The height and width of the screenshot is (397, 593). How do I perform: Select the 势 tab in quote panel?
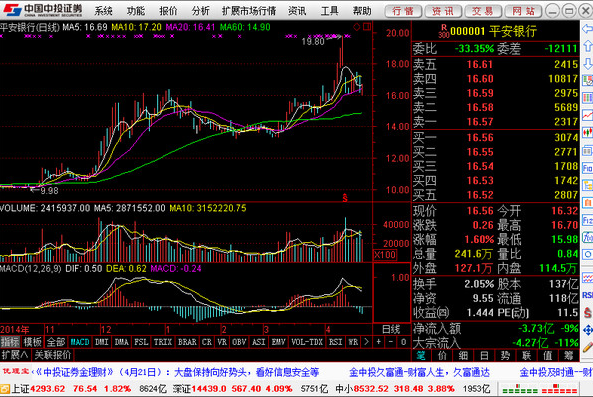pos(505,355)
